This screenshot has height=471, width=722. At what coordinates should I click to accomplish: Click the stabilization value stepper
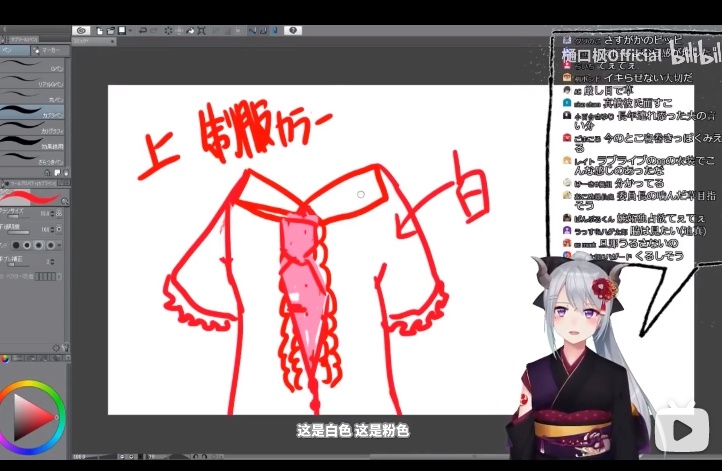tap(52, 262)
